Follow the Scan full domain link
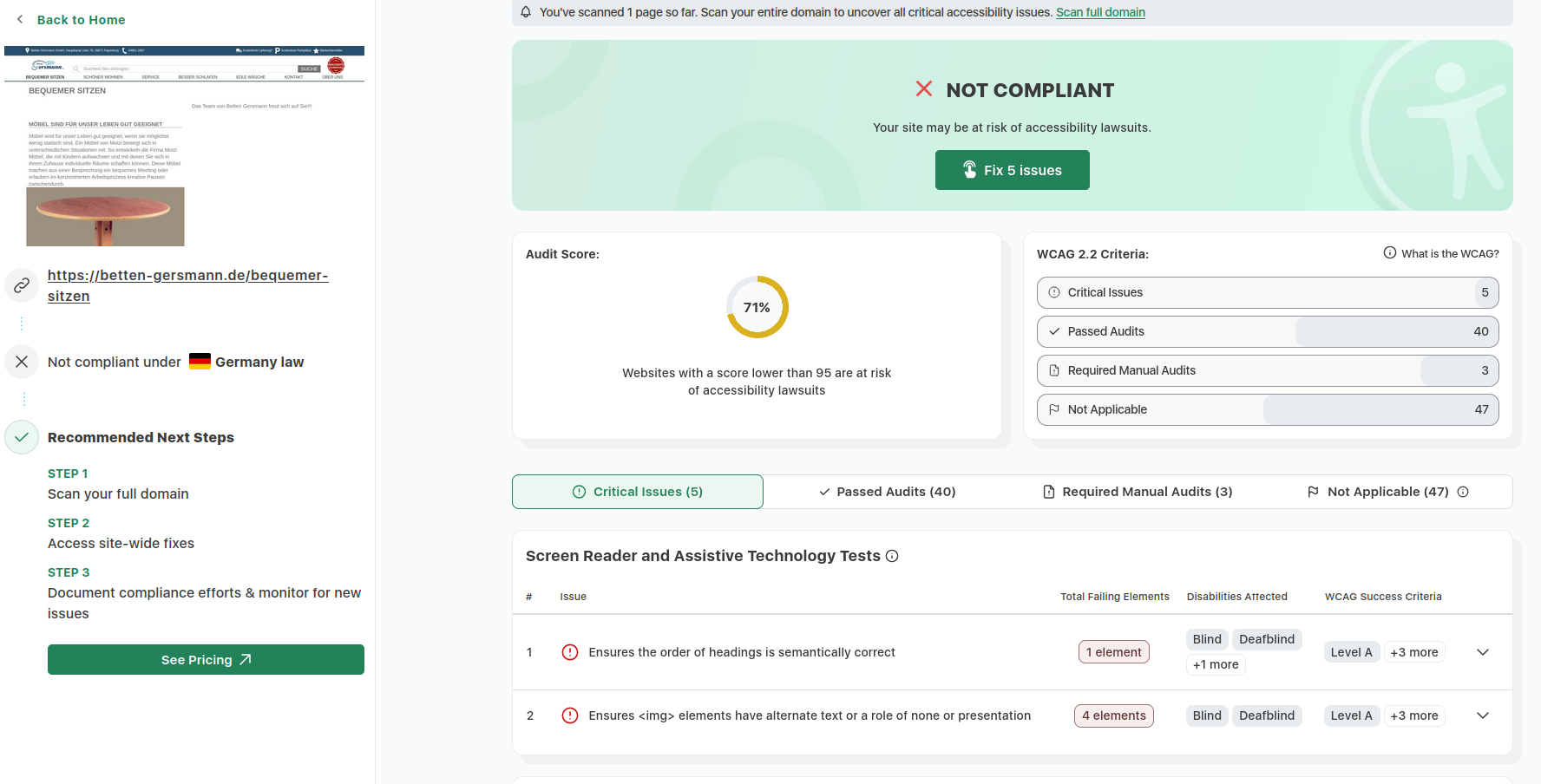 pyautogui.click(x=1100, y=12)
